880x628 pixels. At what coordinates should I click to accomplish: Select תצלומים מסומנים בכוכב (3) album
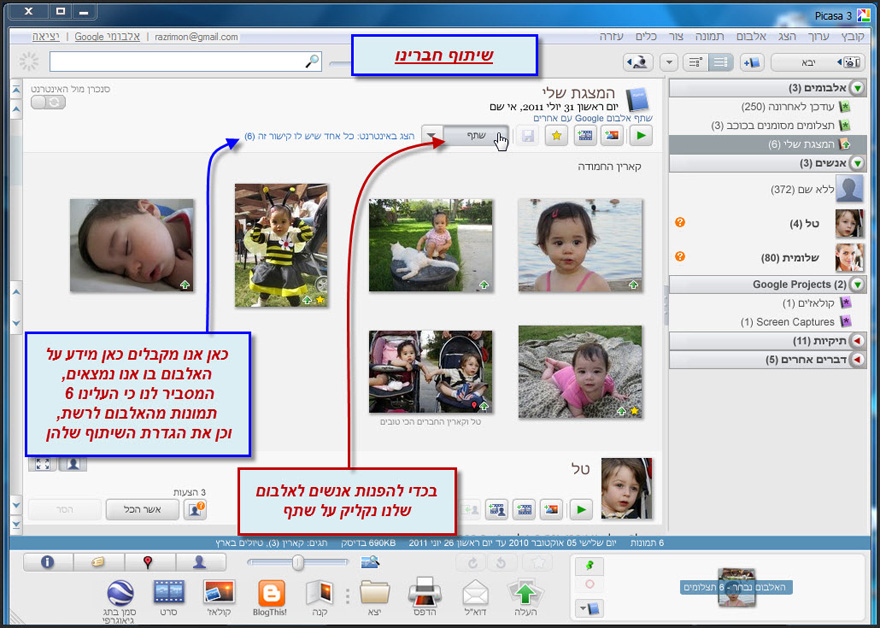[x=781, y=125]
